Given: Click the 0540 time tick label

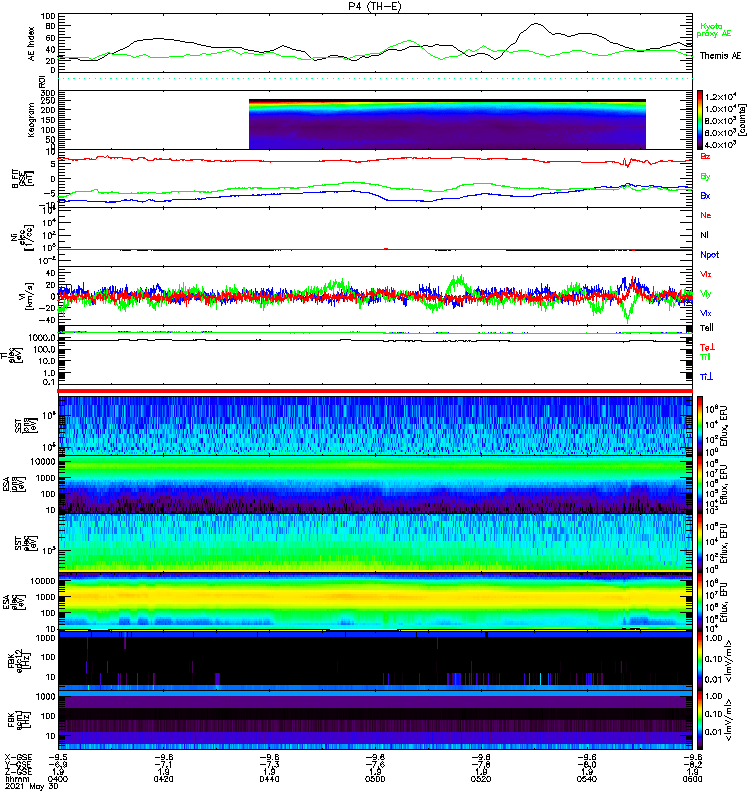Looking at the screenshot, I should (587, 779).
